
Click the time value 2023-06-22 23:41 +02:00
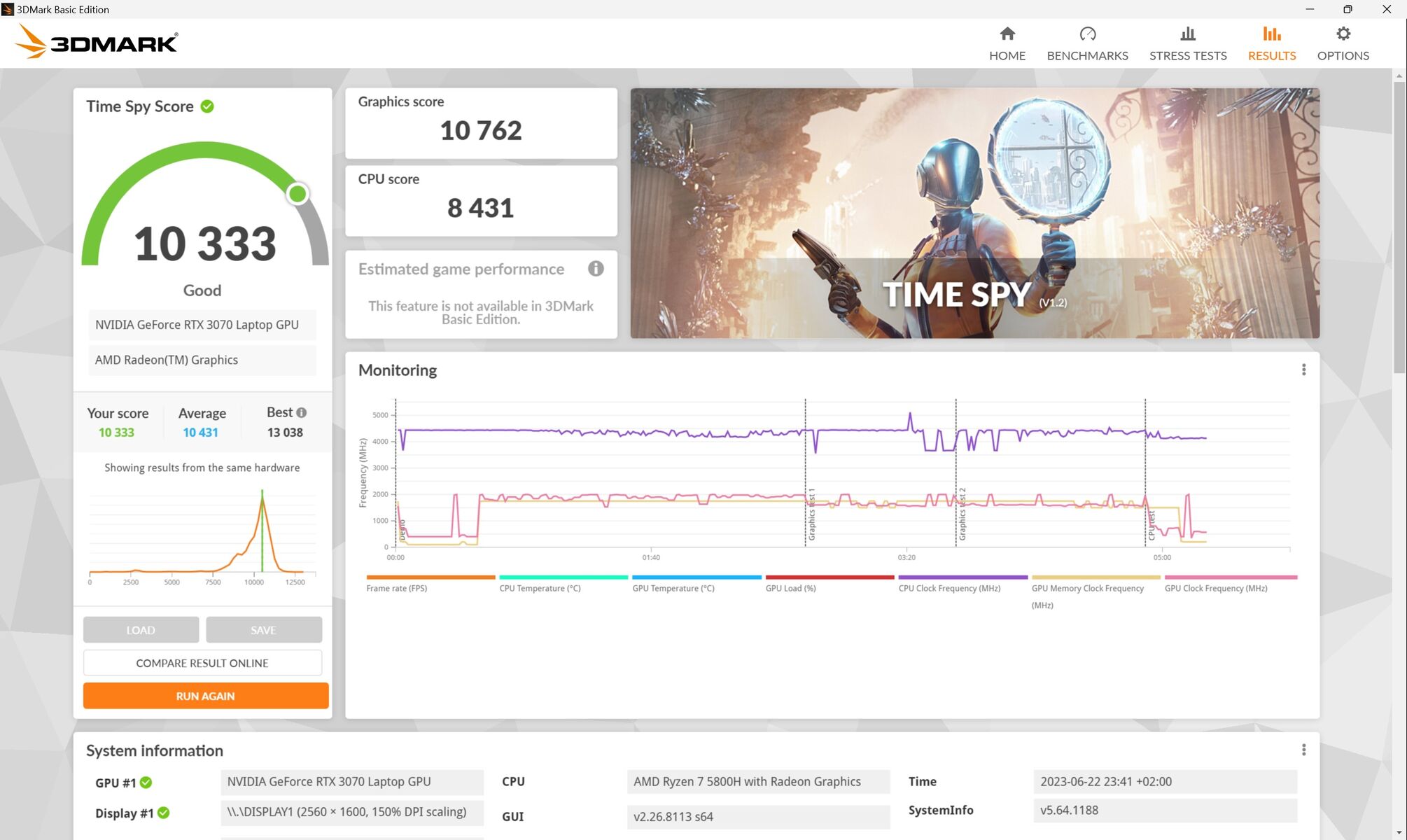pos(1165,782)
